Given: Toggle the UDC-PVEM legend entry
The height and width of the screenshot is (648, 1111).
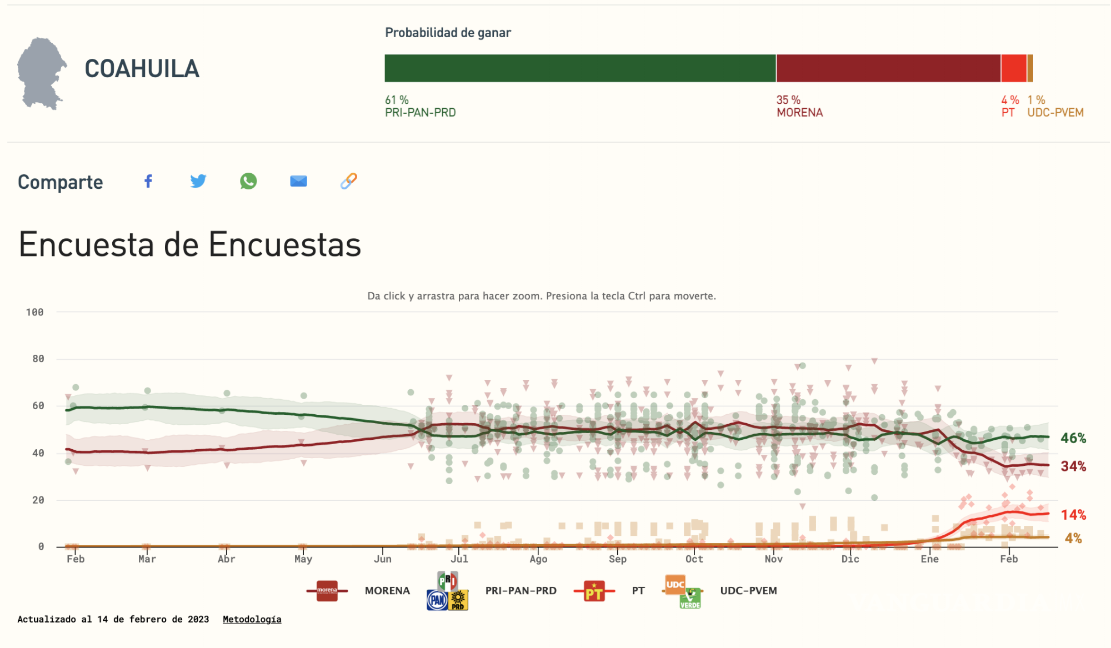Looking at the screenshot, I should (748, 590).
